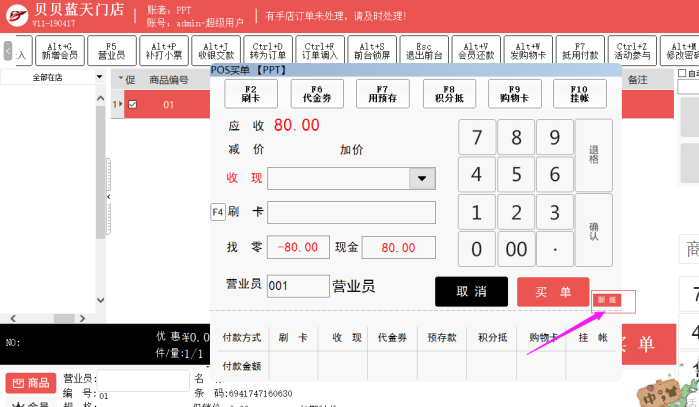The image size is (699, 407).
Task: Click the F4 shortcut label
Action: tap(218, 212)
